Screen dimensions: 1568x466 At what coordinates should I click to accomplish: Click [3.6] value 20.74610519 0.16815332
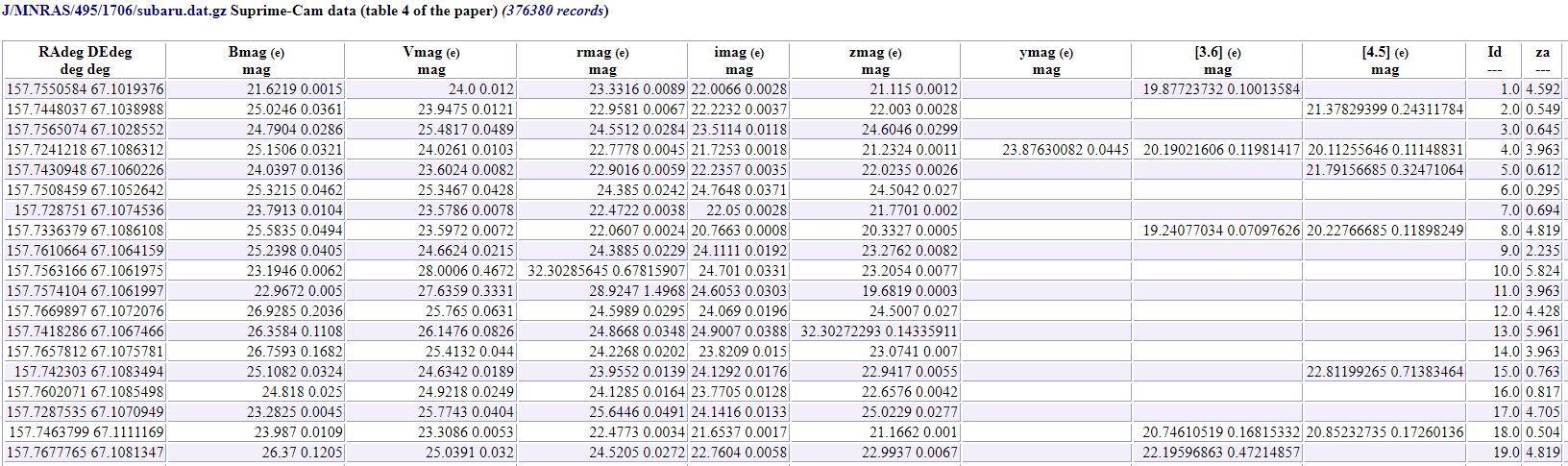1221,432
